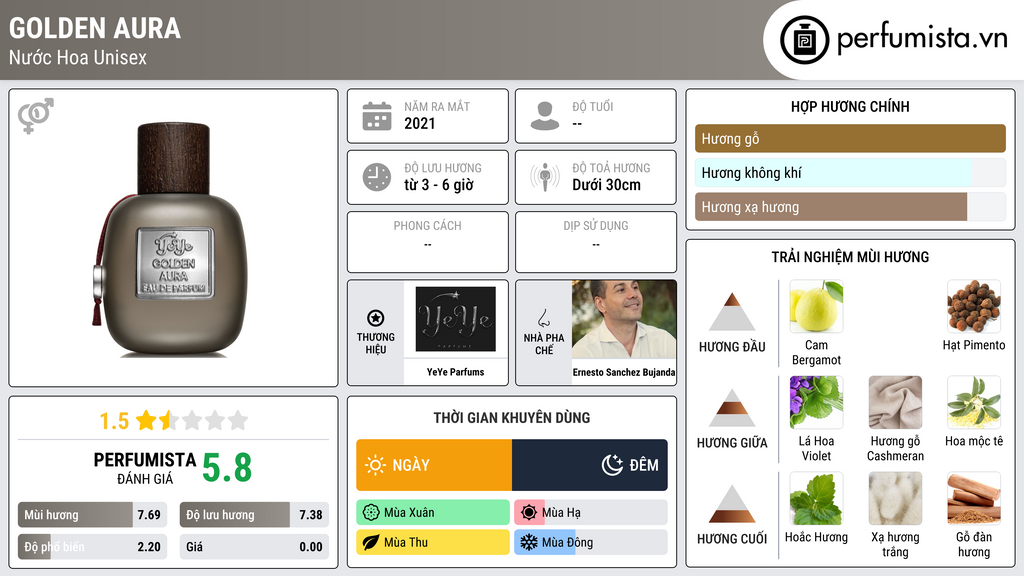Click the Hương Đầu pyramid icon
This screenshot has width=1024, height=576.
pos(732,312)
